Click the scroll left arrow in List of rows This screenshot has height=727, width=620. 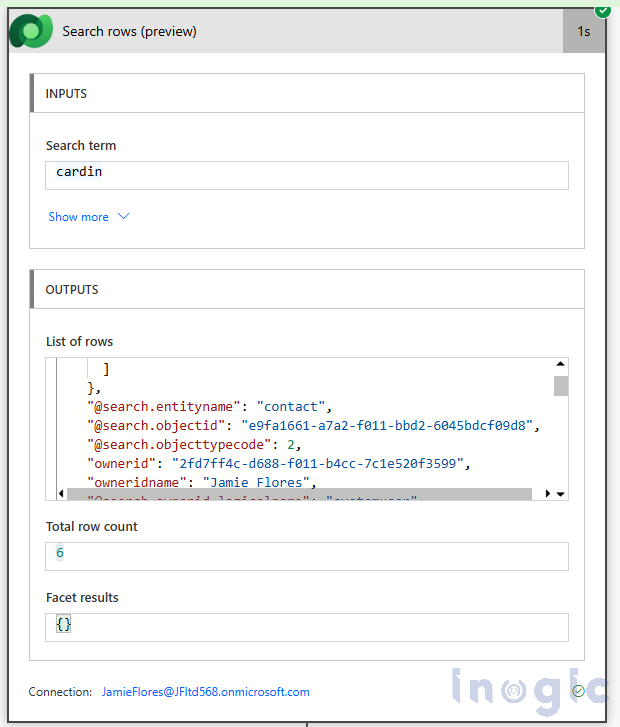point(61,493)
